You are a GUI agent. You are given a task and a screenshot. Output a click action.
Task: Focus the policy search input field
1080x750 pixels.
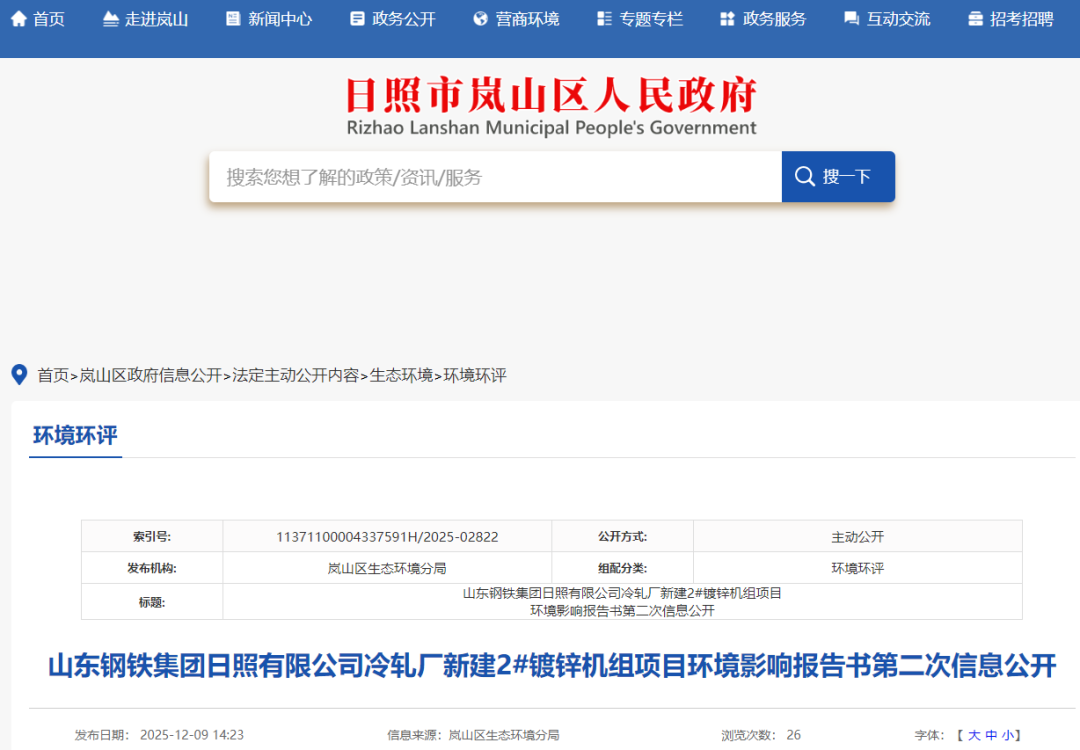click(495, 177)
